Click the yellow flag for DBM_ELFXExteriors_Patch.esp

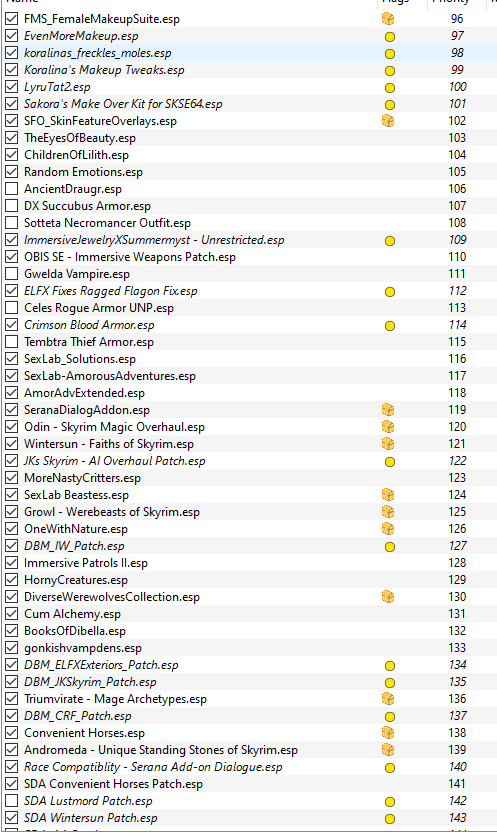390,666
